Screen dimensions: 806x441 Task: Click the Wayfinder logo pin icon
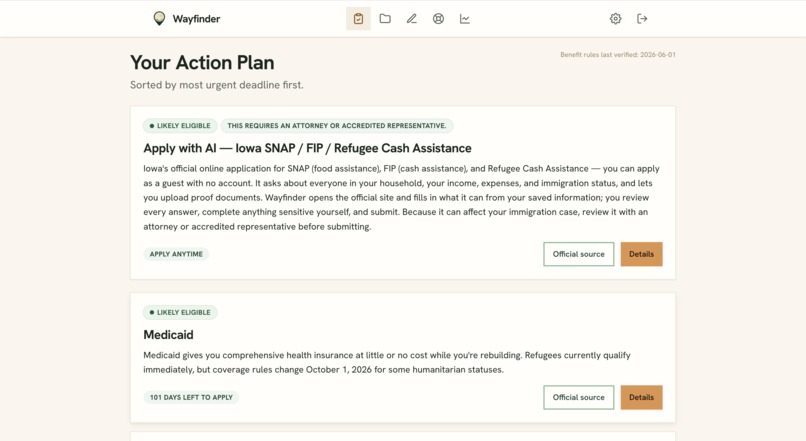[x=159, y=19]
